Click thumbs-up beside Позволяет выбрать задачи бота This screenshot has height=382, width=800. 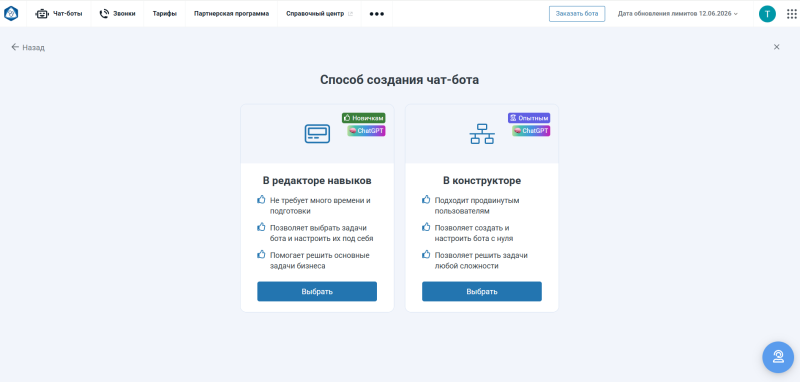tap(261, 227)
